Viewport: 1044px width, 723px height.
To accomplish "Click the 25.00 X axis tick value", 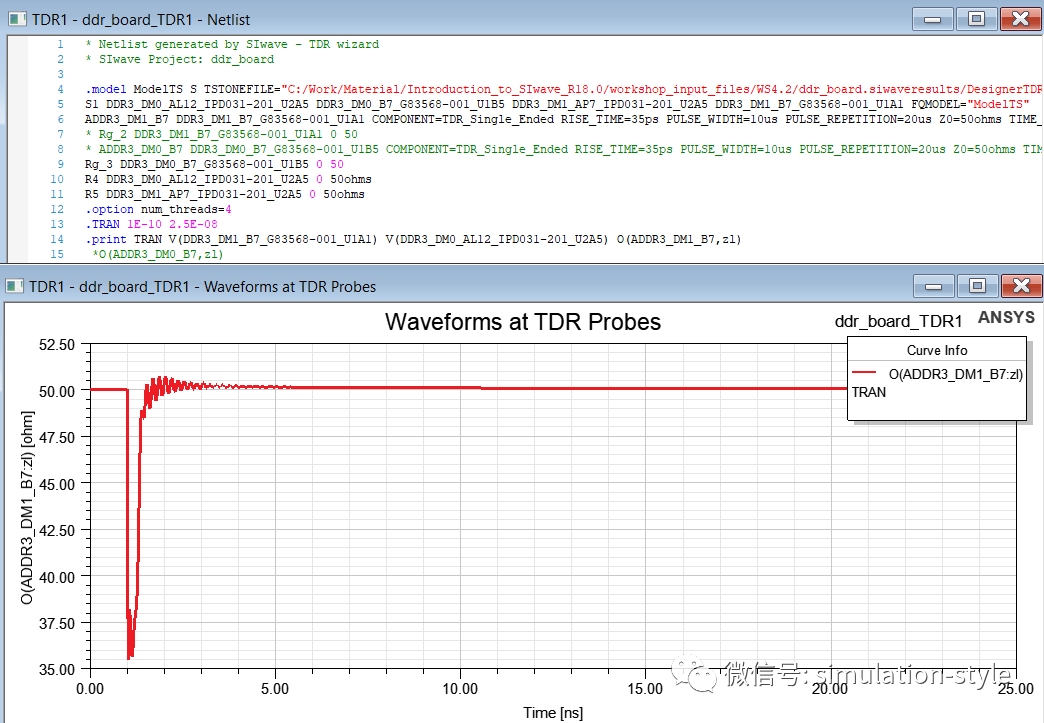I will coord(1016,688).
